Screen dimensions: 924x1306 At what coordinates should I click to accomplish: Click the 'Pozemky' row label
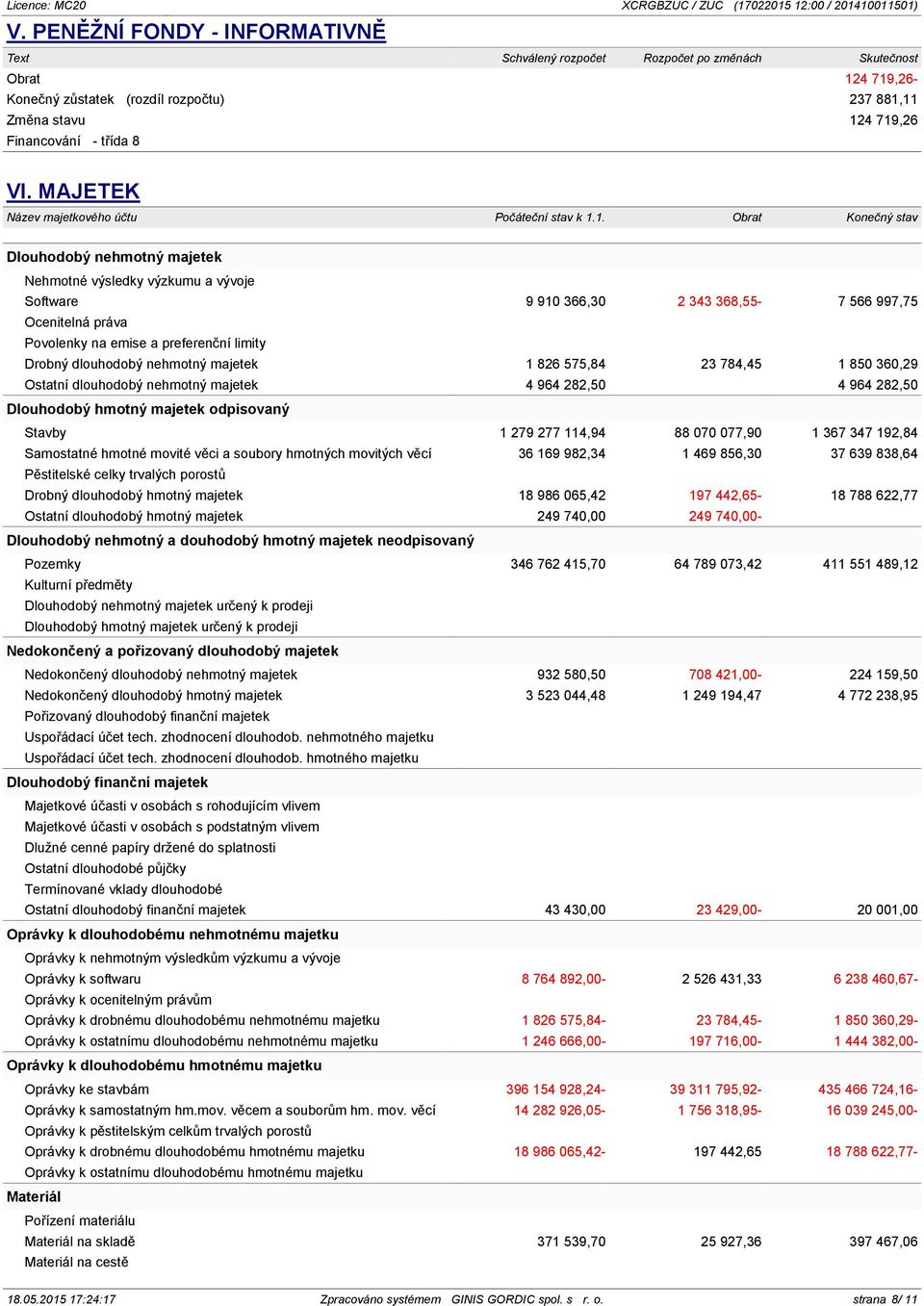pyautogui.click(x=52, y=564)
